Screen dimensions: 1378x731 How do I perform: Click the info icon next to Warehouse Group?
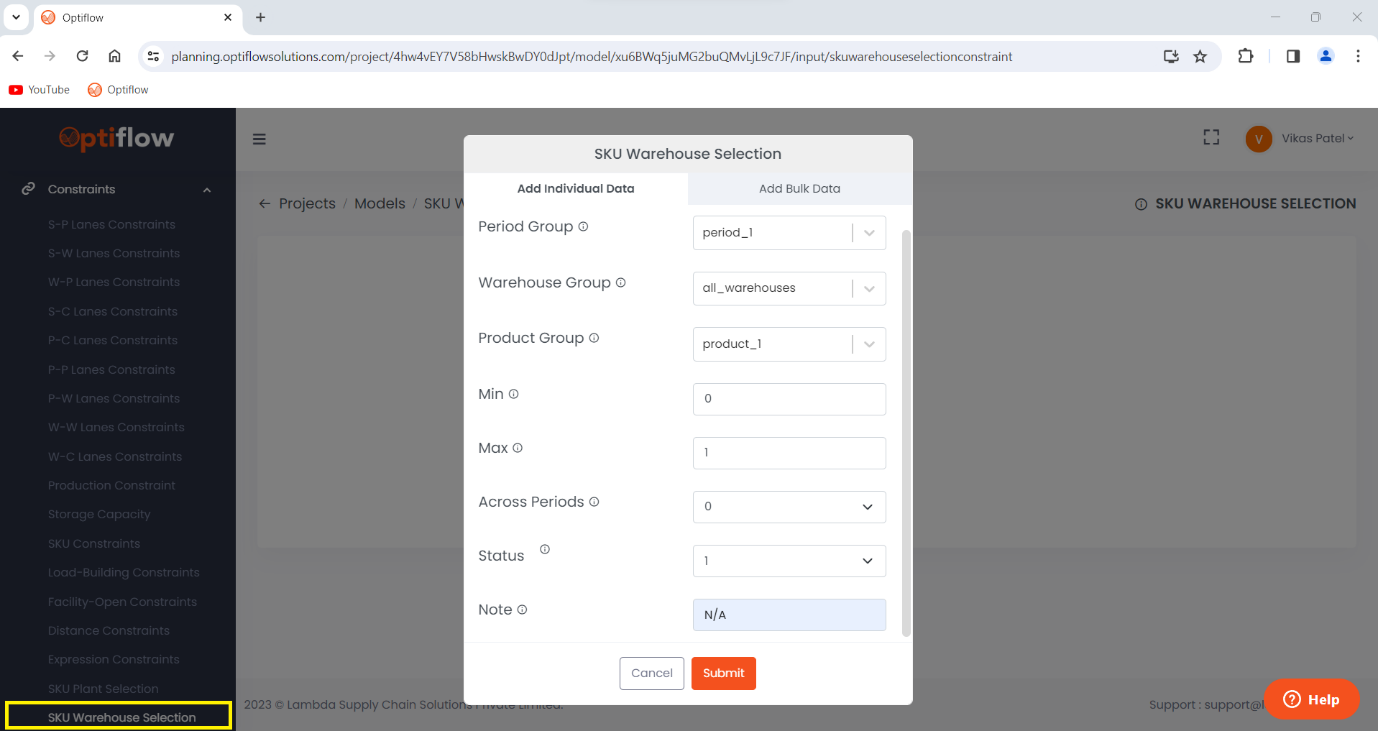point(623,282)
